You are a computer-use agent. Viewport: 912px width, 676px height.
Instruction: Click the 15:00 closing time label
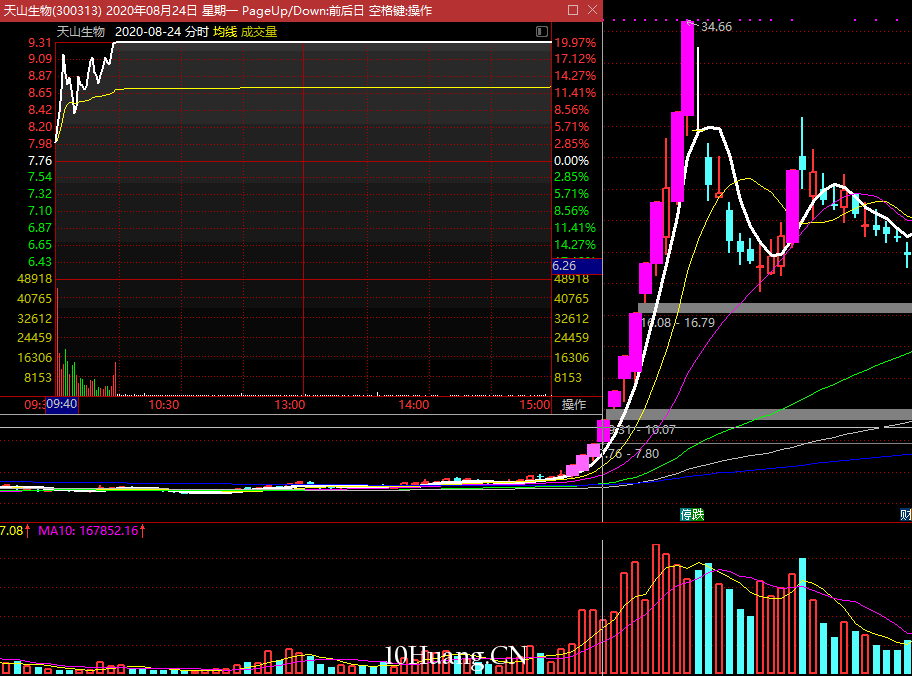(x=536, y=405)
